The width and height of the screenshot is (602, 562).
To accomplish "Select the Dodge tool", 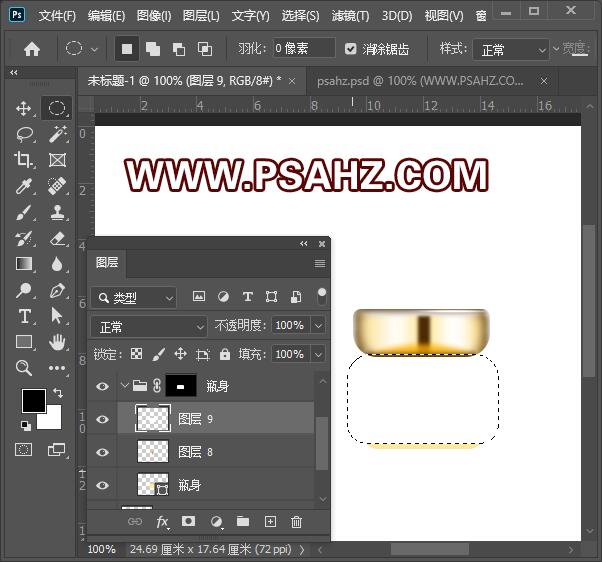I will click(24, 290).
